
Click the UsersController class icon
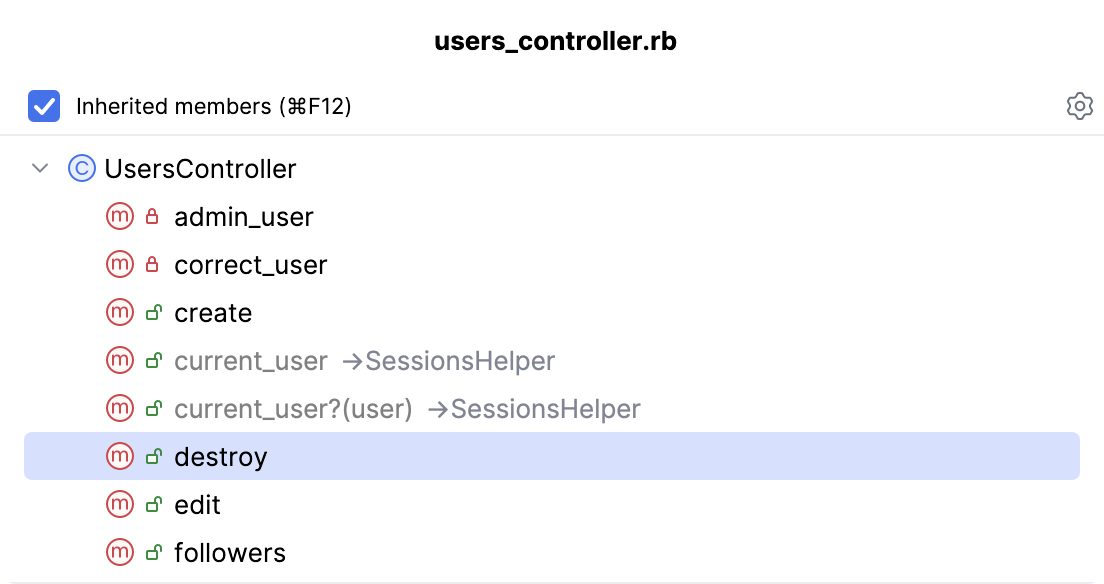coord(81,169)
